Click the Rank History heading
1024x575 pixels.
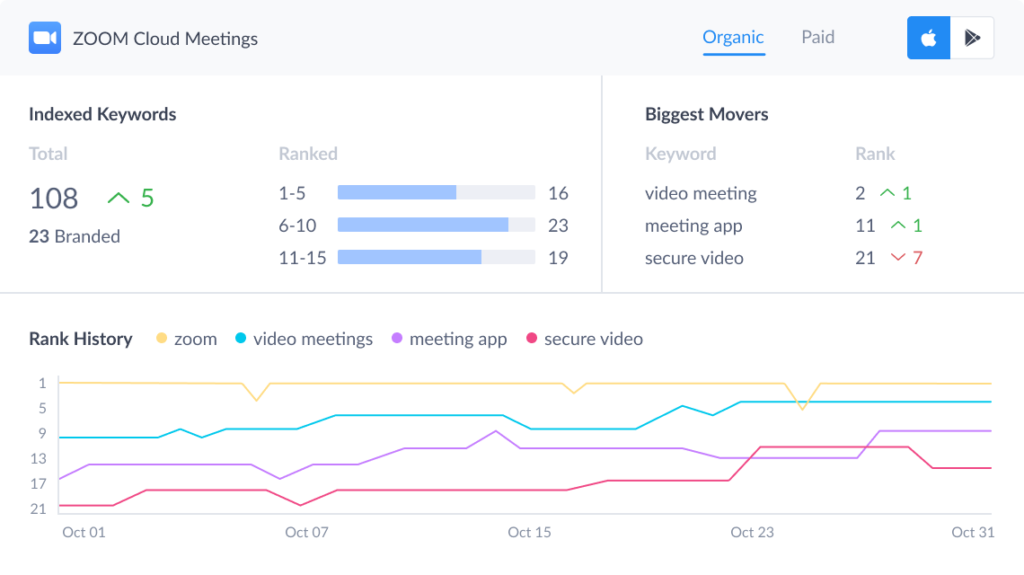[x=80, y=338]
